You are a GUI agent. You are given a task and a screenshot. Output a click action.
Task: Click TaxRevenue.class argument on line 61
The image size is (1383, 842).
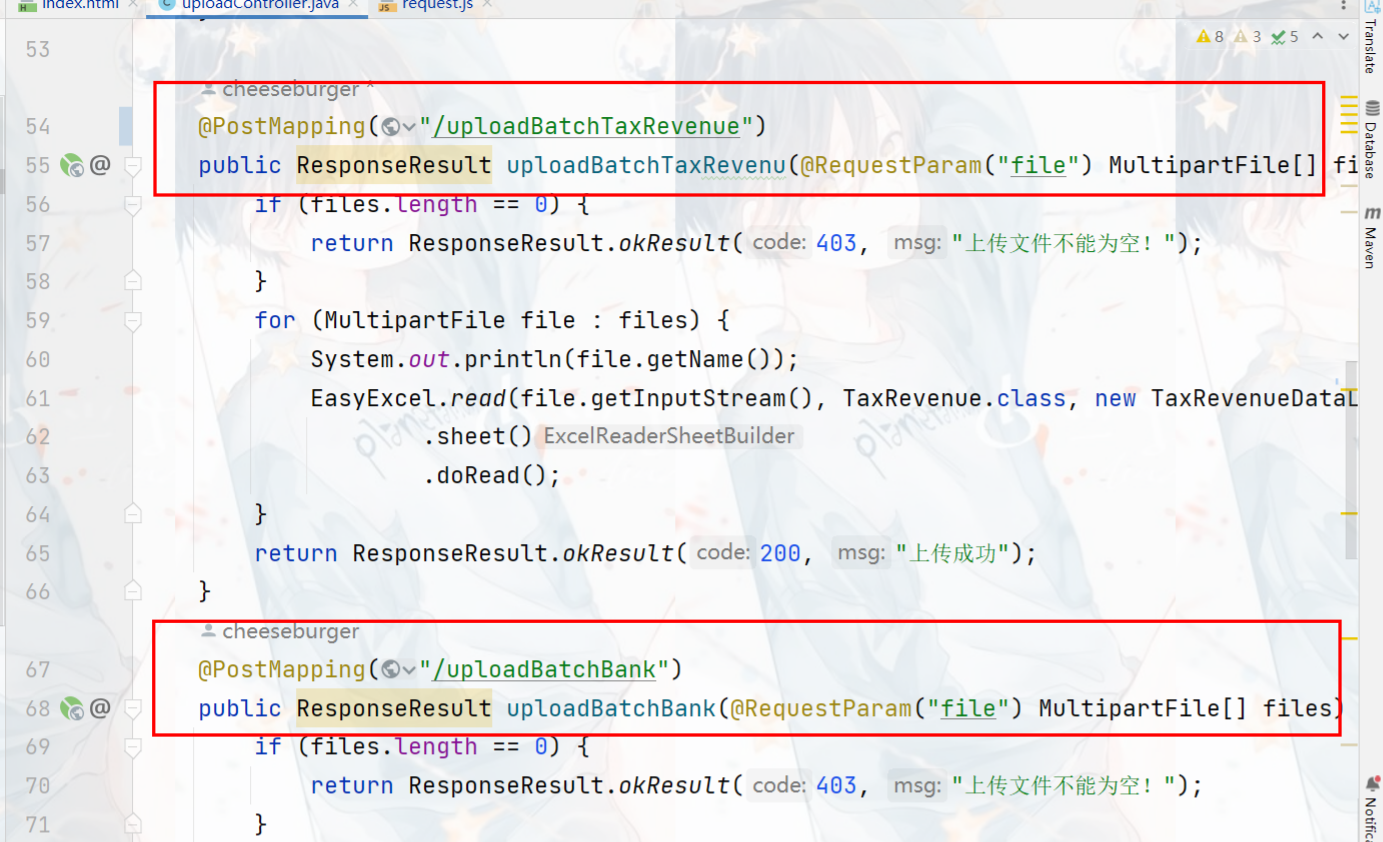pos(954,398)
